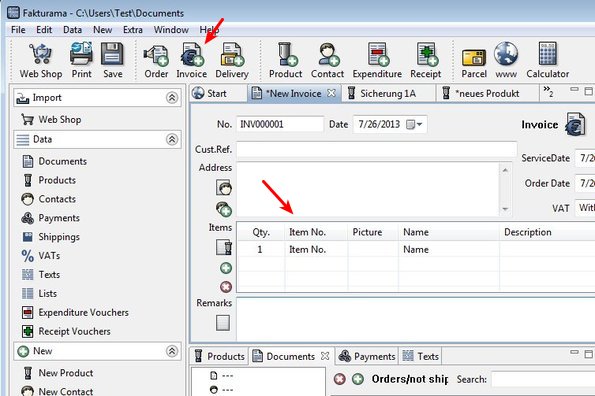
Task: Click the Cust.Ref. input field
Action: 376,149
